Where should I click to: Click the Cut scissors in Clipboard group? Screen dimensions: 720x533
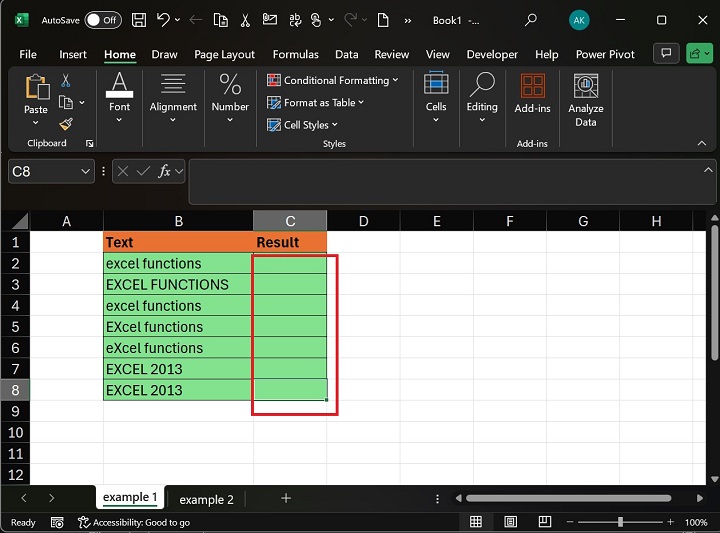[66, 81]
